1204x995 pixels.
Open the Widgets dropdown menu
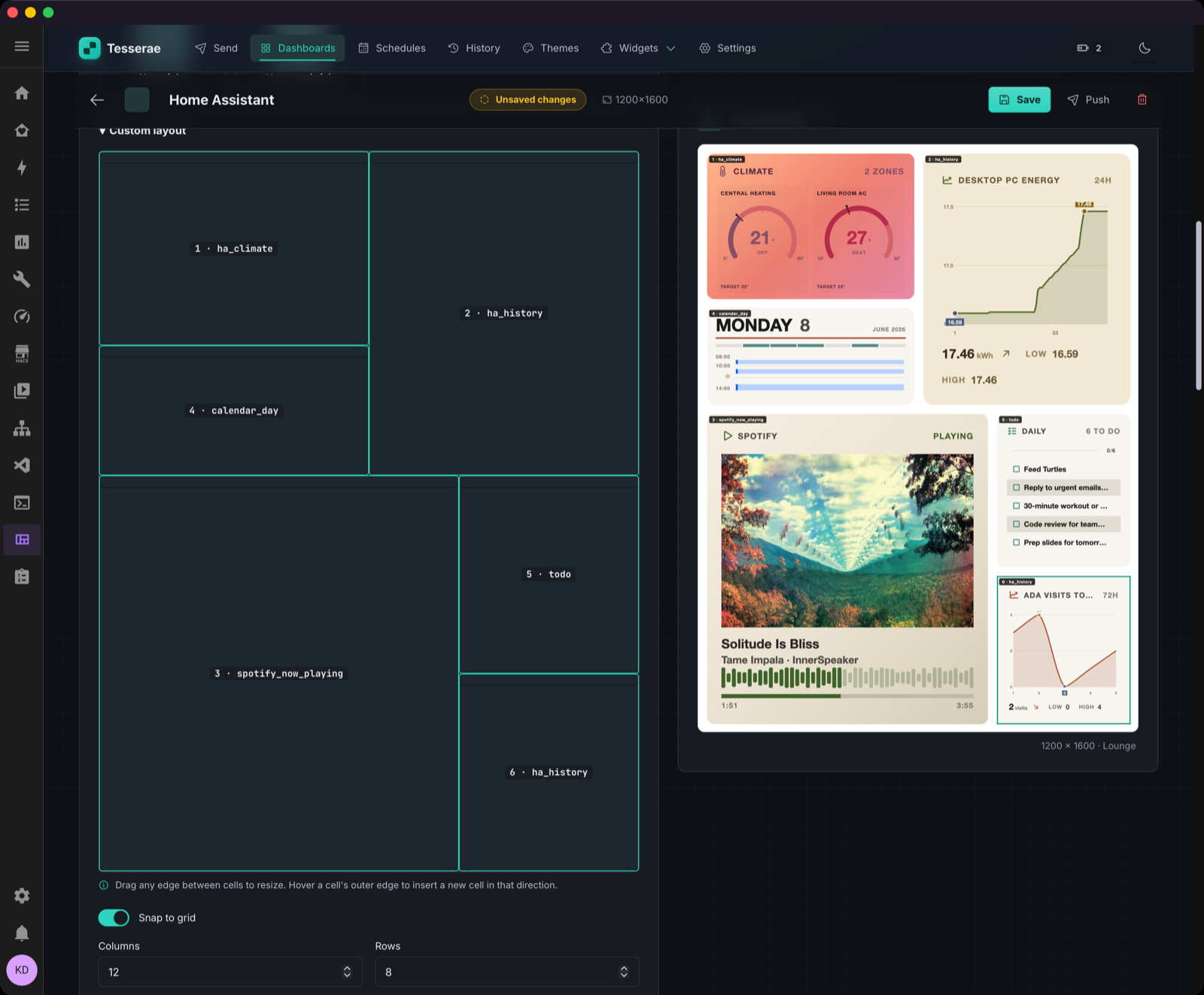(638, 48)
